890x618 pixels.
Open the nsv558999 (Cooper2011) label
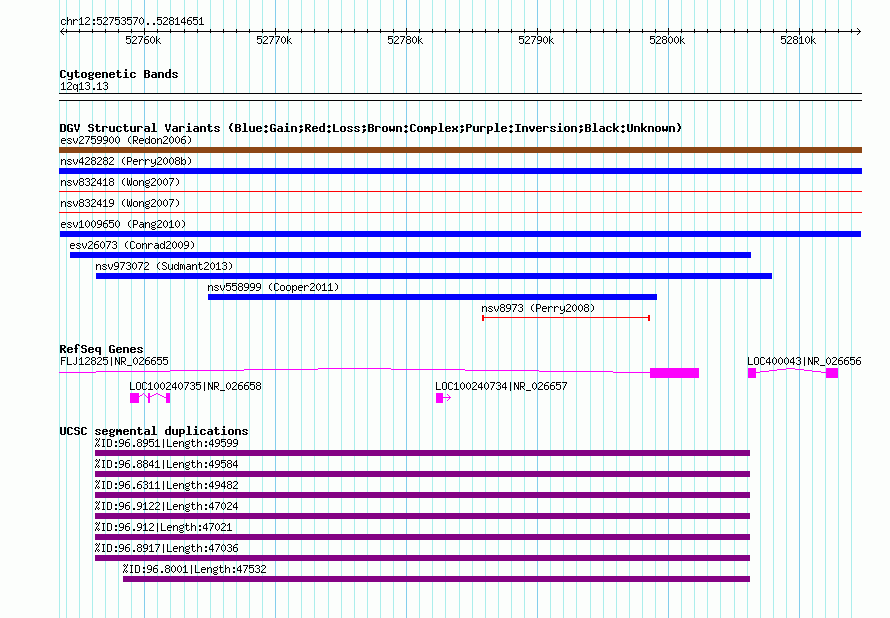tap(273, 287)
